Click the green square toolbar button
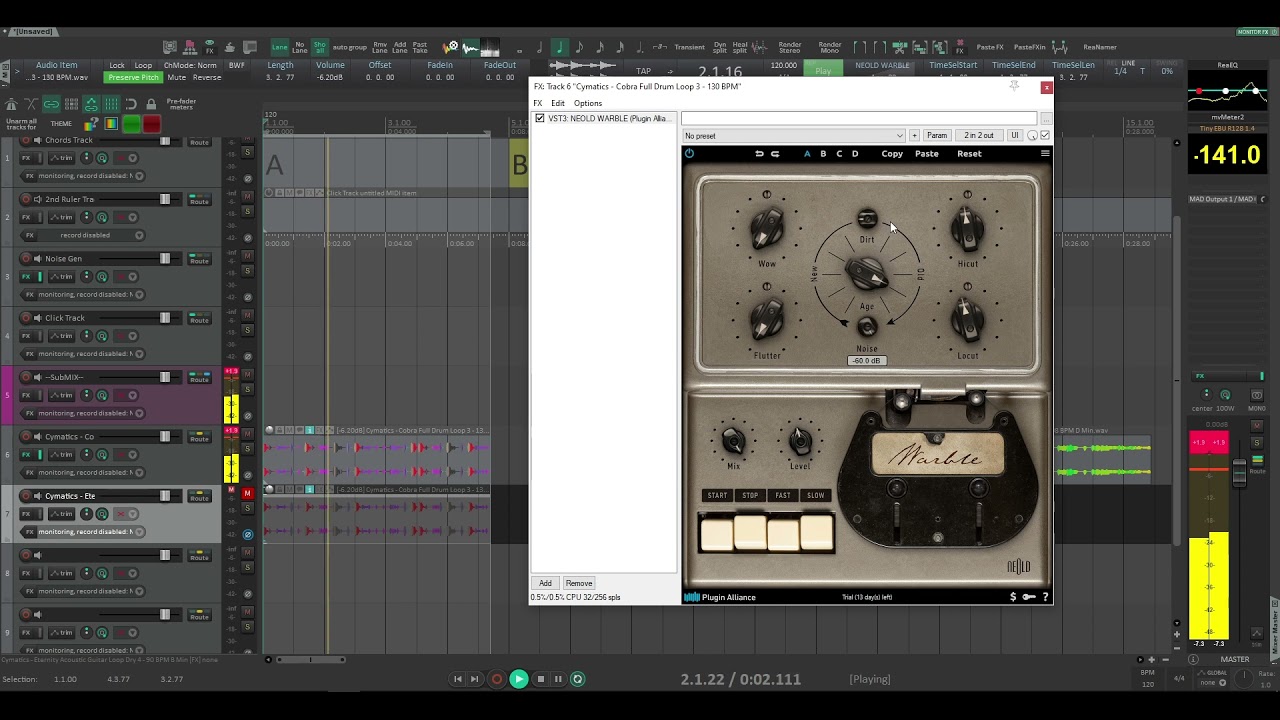 [x=131, y=124]
